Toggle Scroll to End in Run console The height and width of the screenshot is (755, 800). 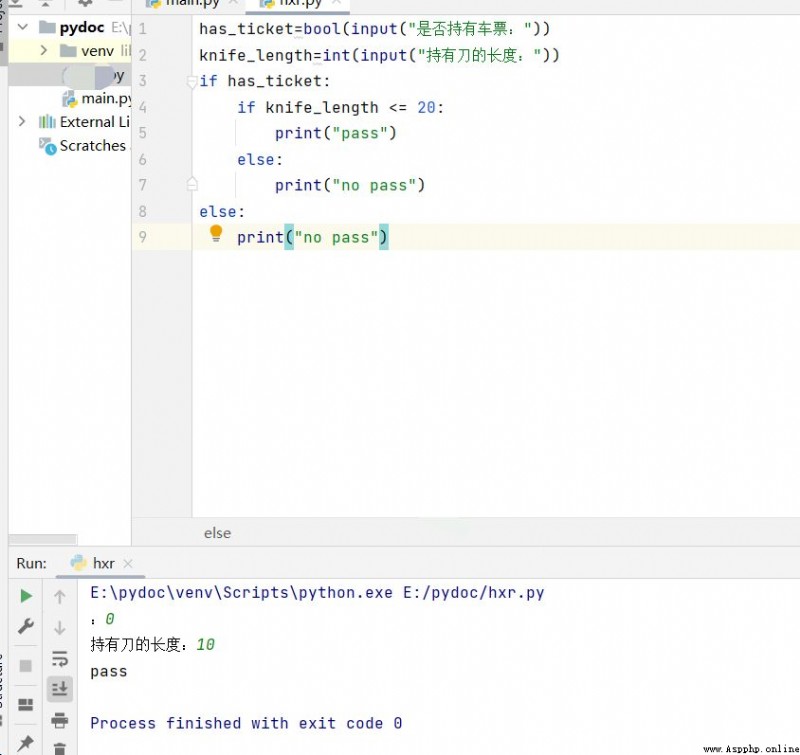(x=60, y=689)
